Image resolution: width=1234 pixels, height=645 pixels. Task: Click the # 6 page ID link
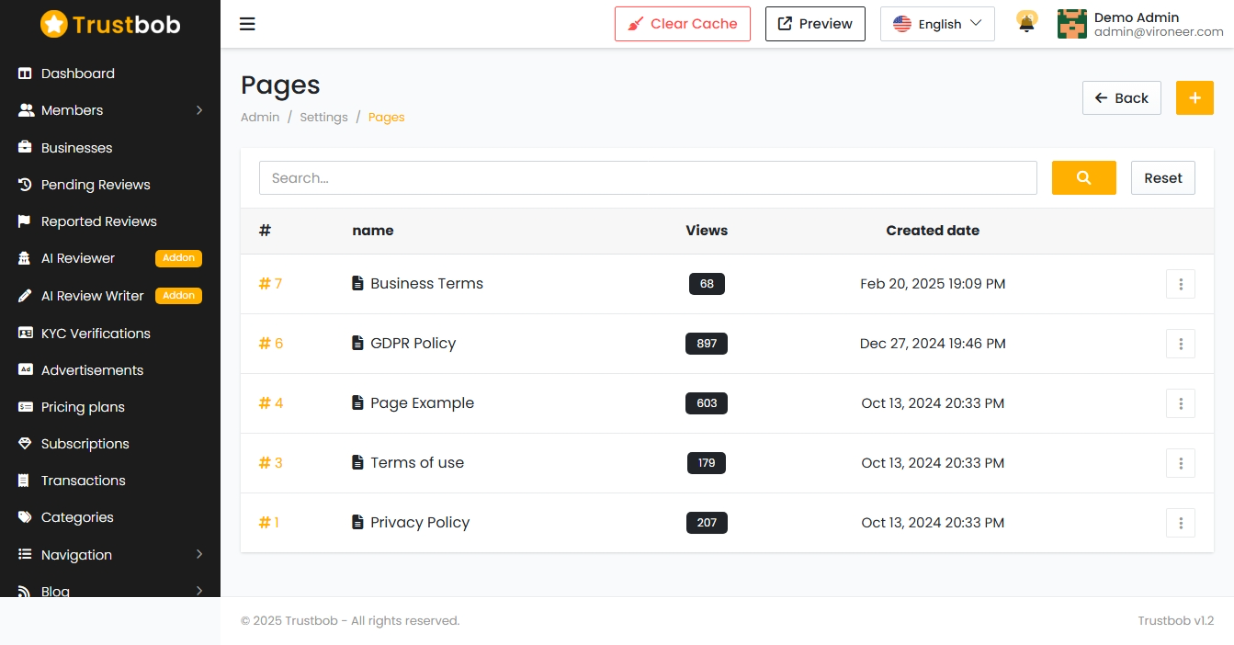coord(271,343)
